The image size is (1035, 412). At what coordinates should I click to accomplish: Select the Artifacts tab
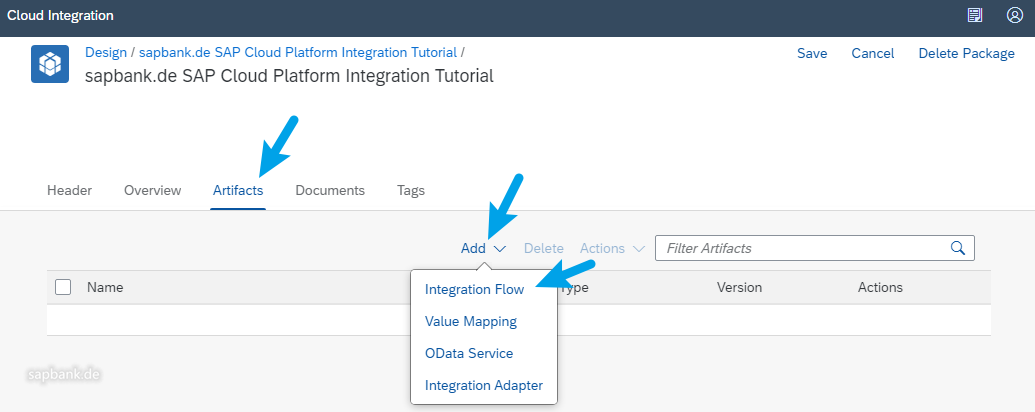[x=238, y=190]
